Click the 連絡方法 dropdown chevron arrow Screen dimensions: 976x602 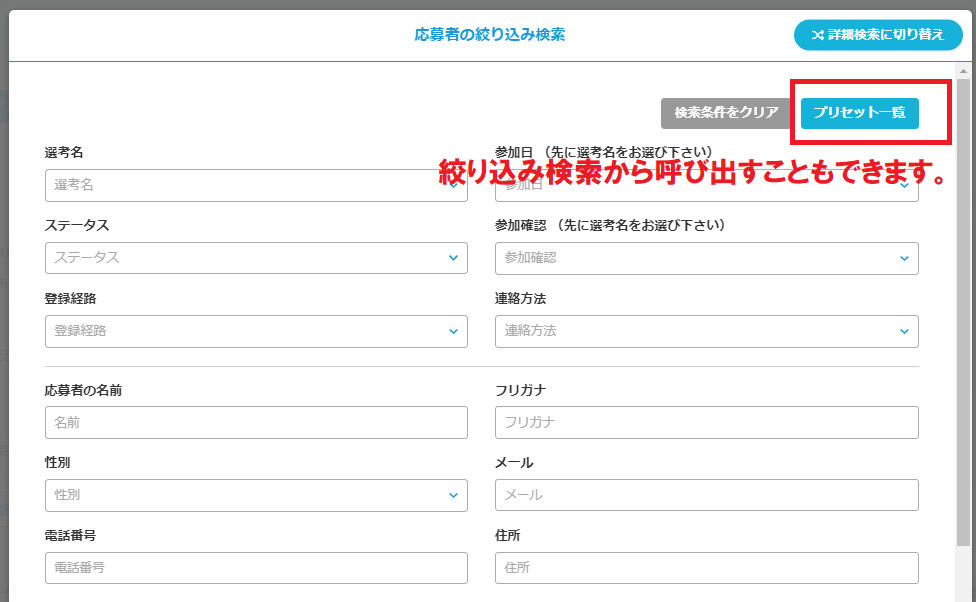coord(904,331)
